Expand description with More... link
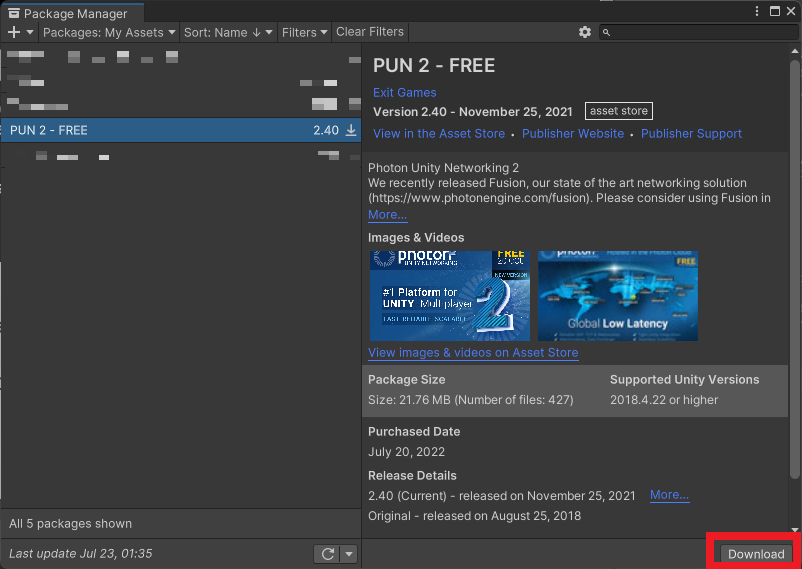Screen dimensions: 802x569 [x=388, y=215]
